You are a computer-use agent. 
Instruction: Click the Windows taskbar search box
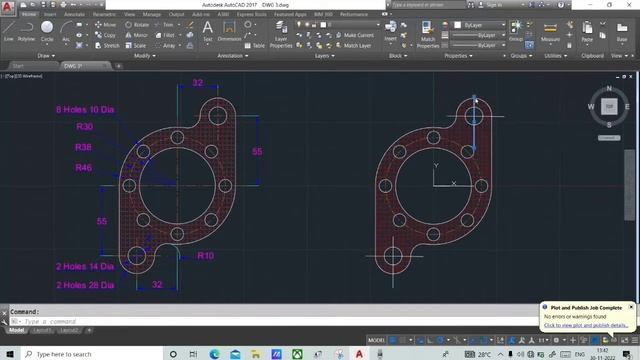tap(92, 354)
